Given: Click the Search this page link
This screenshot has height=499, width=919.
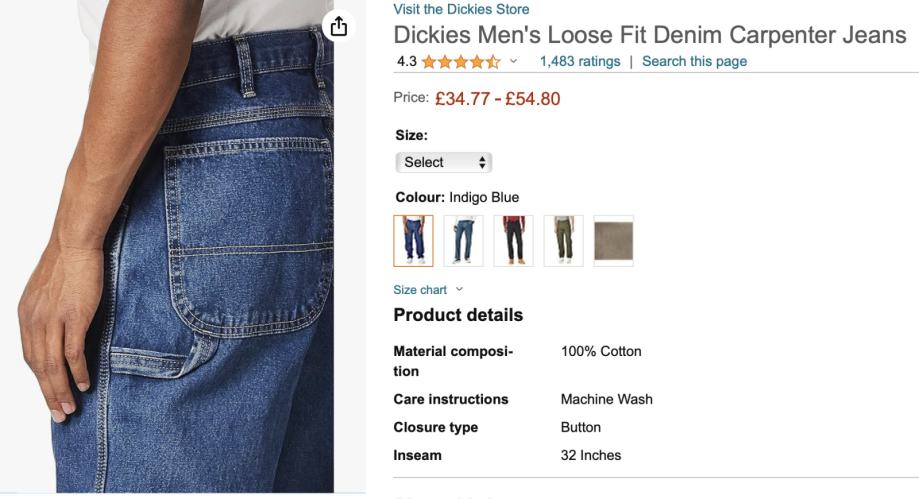Looking at the screenshot, I should 694,61.
